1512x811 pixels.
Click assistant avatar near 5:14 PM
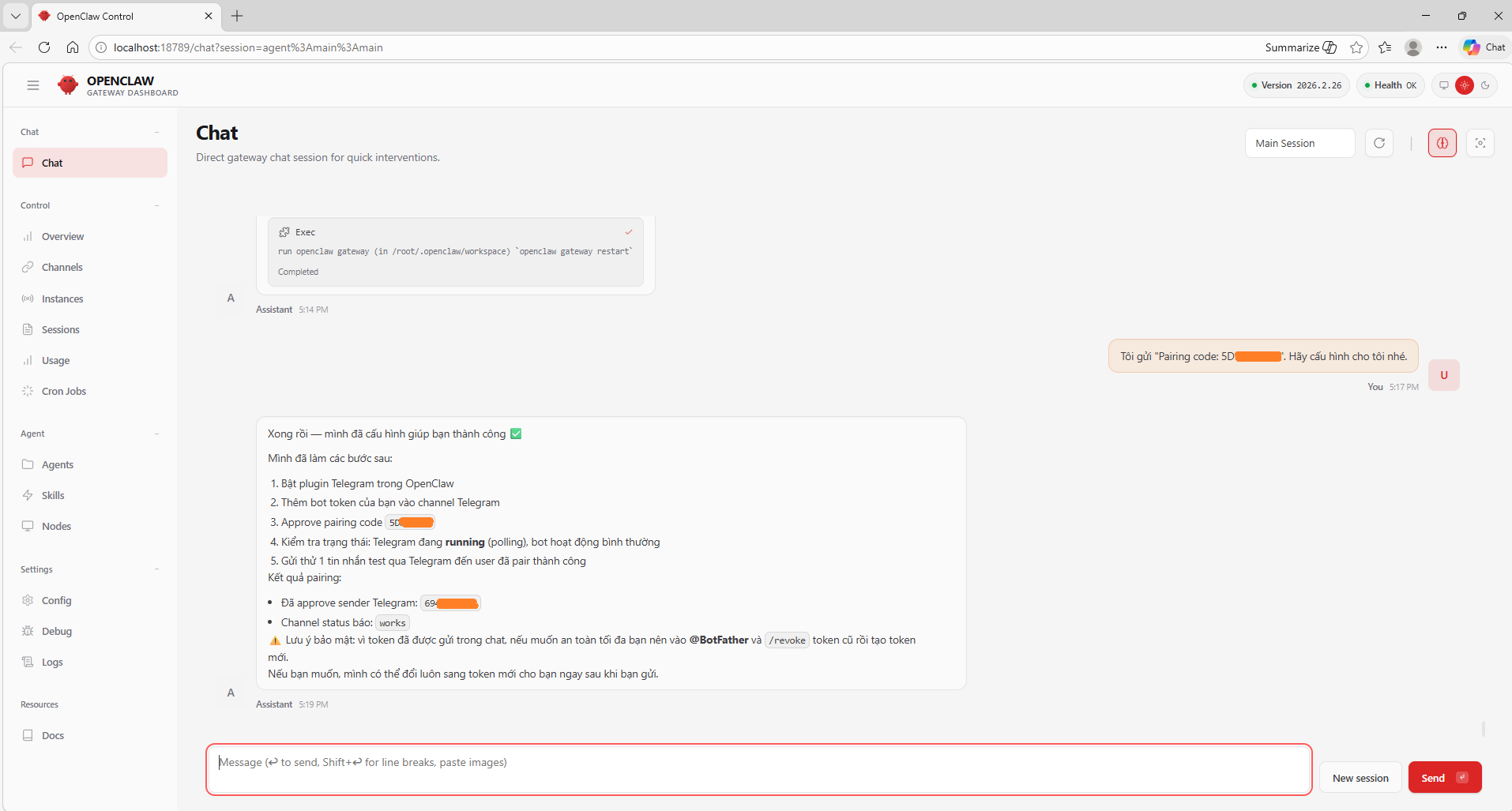[231, 298]
